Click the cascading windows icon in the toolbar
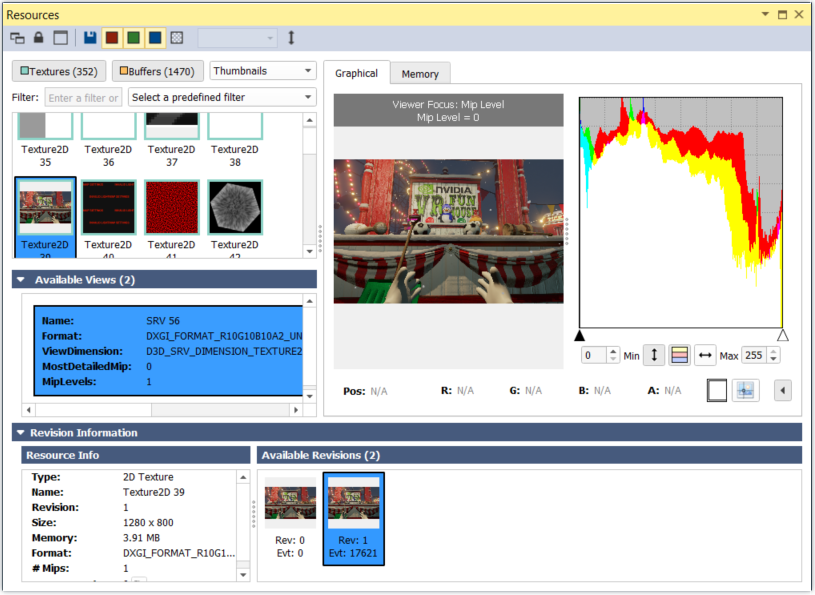 [x=17, y=38]
